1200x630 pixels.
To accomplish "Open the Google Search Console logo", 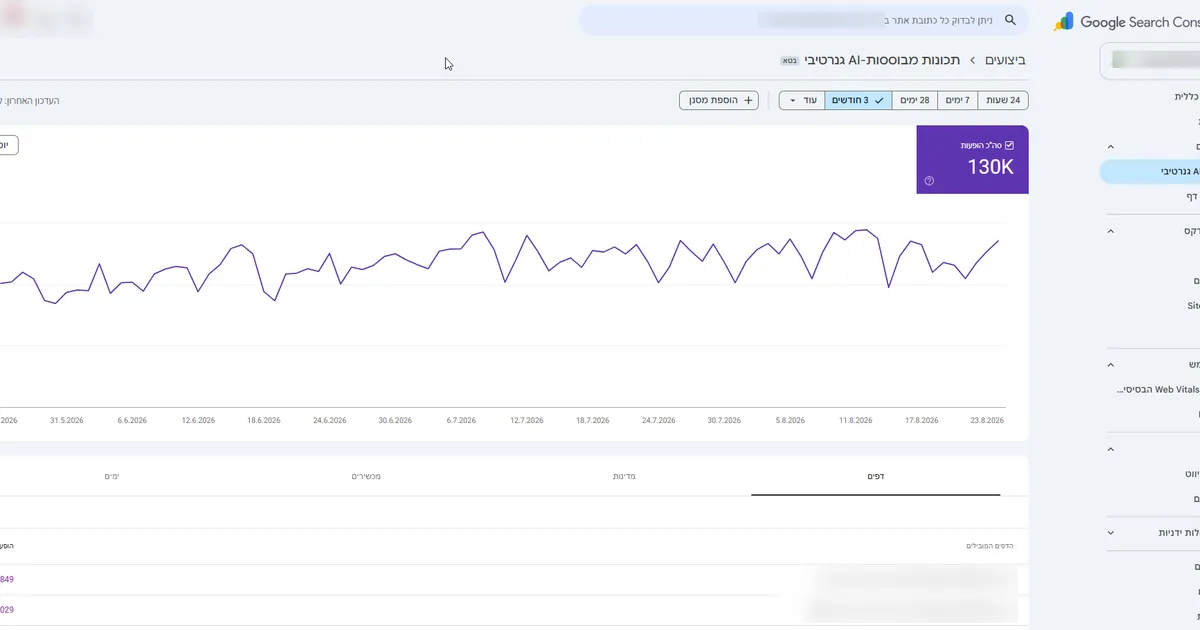I will (1127, 22).
